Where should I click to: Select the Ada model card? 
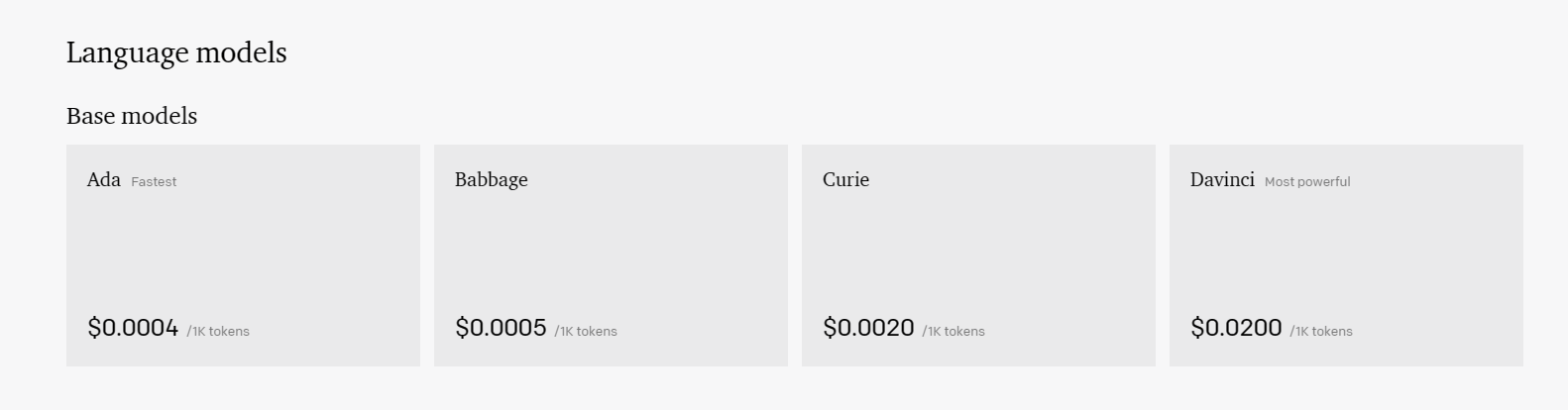tap(243, 256)
